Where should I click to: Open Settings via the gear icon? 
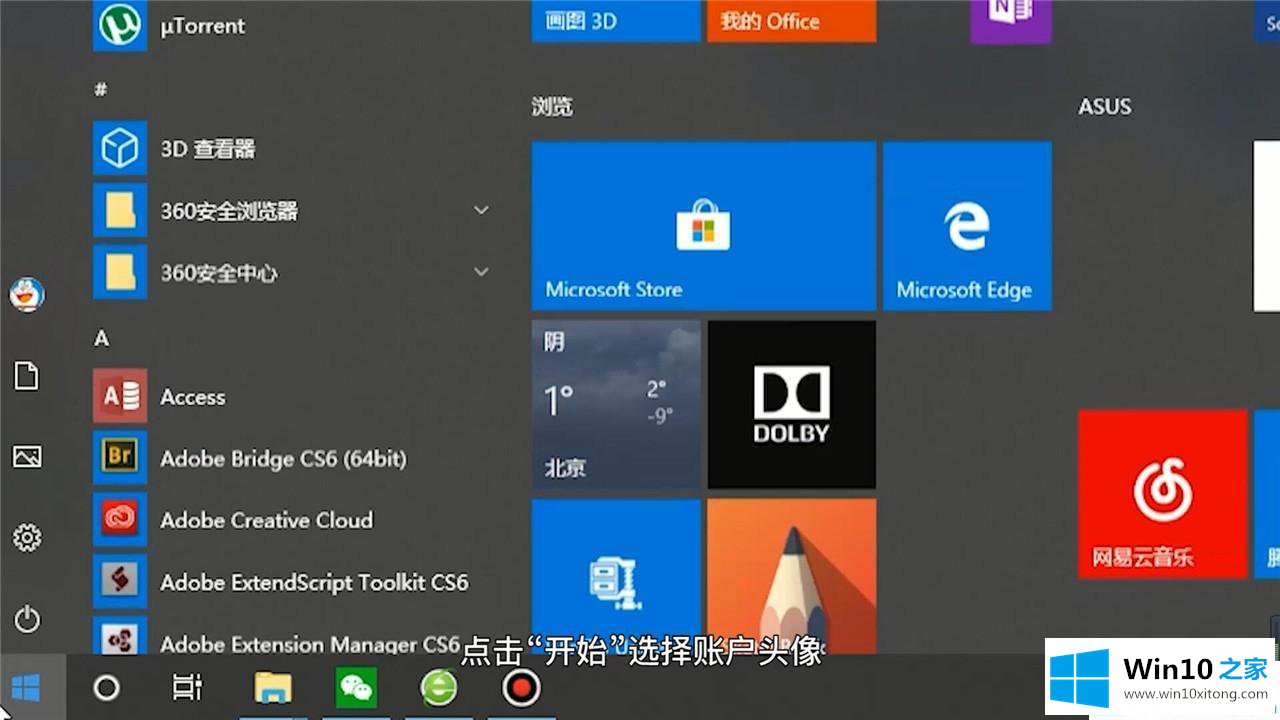click(x=27, y=538)
